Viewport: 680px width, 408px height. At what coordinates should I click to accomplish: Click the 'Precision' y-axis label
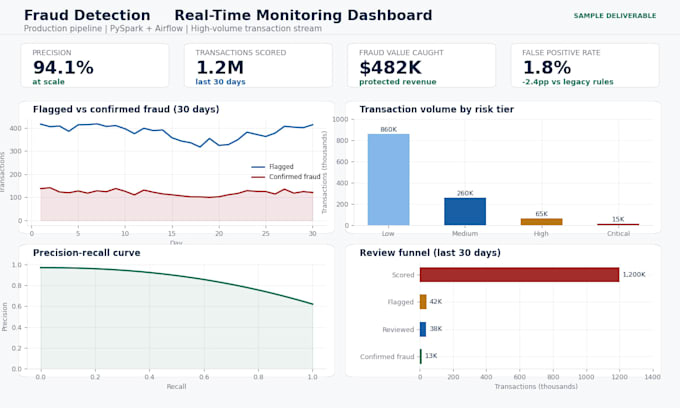(5, 317)
